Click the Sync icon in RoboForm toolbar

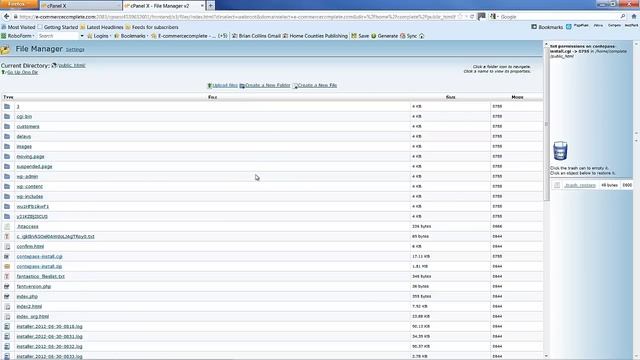tap(409, 36)
